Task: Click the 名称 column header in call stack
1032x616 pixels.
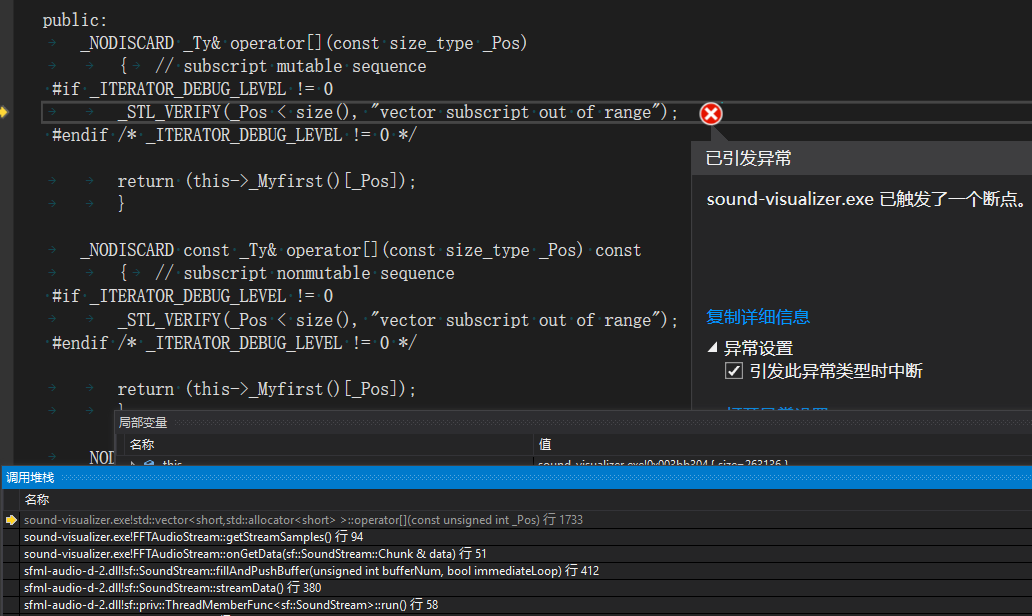Action: (37, 499)
